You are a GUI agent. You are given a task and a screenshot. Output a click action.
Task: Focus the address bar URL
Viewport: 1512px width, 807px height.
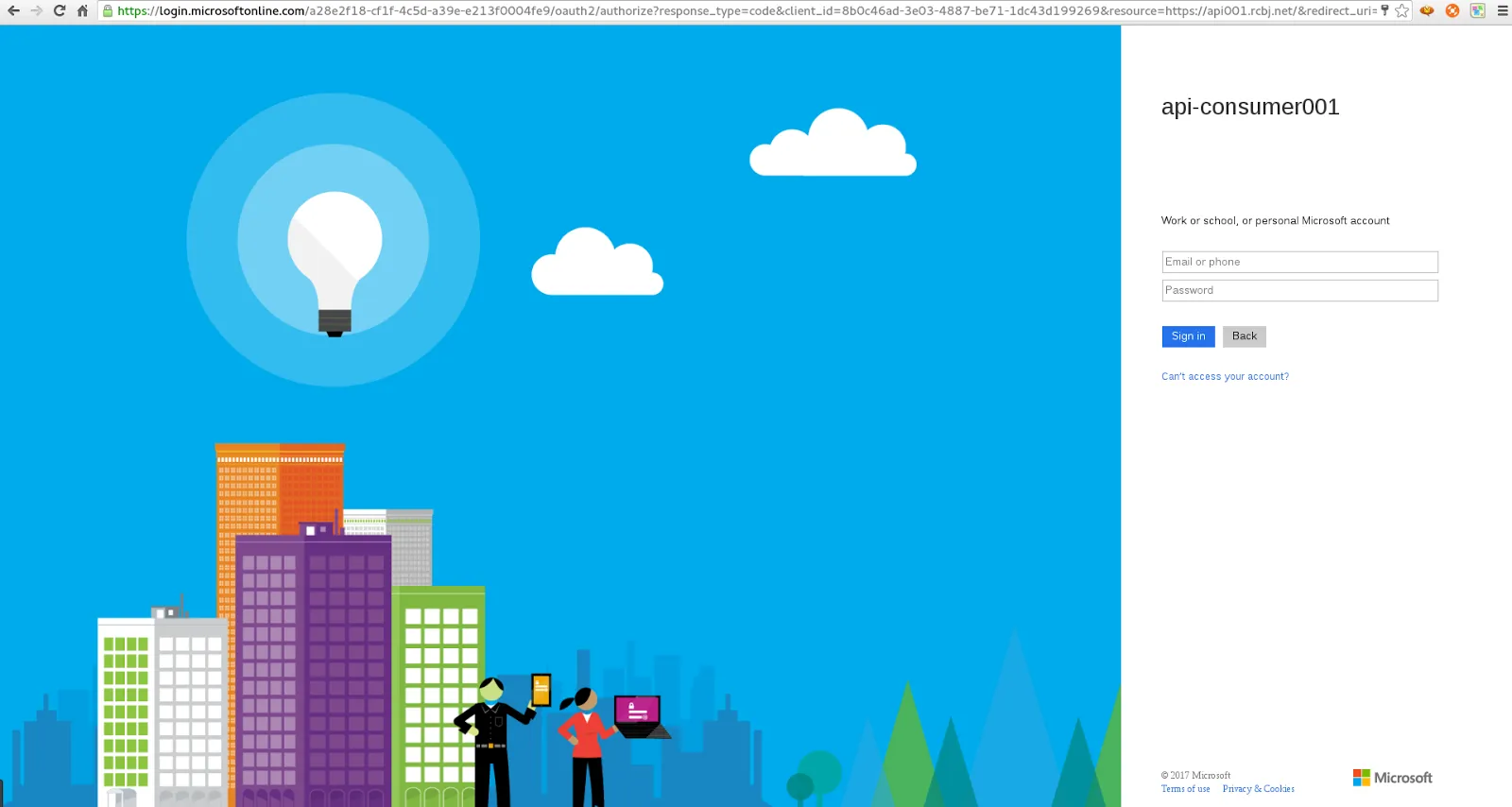pyautogui.click(x=747, y=11)
